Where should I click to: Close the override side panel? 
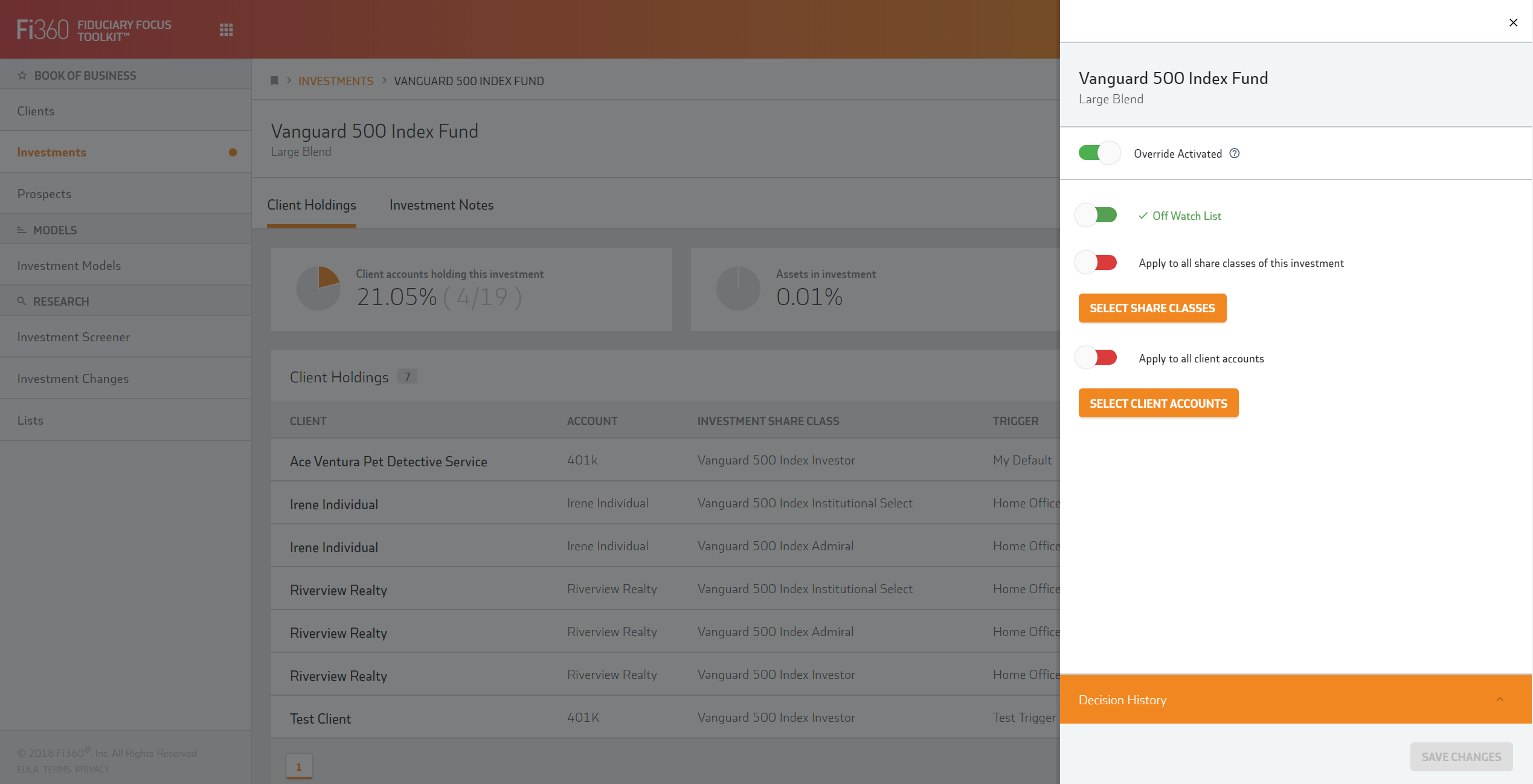click(1513, 22)
